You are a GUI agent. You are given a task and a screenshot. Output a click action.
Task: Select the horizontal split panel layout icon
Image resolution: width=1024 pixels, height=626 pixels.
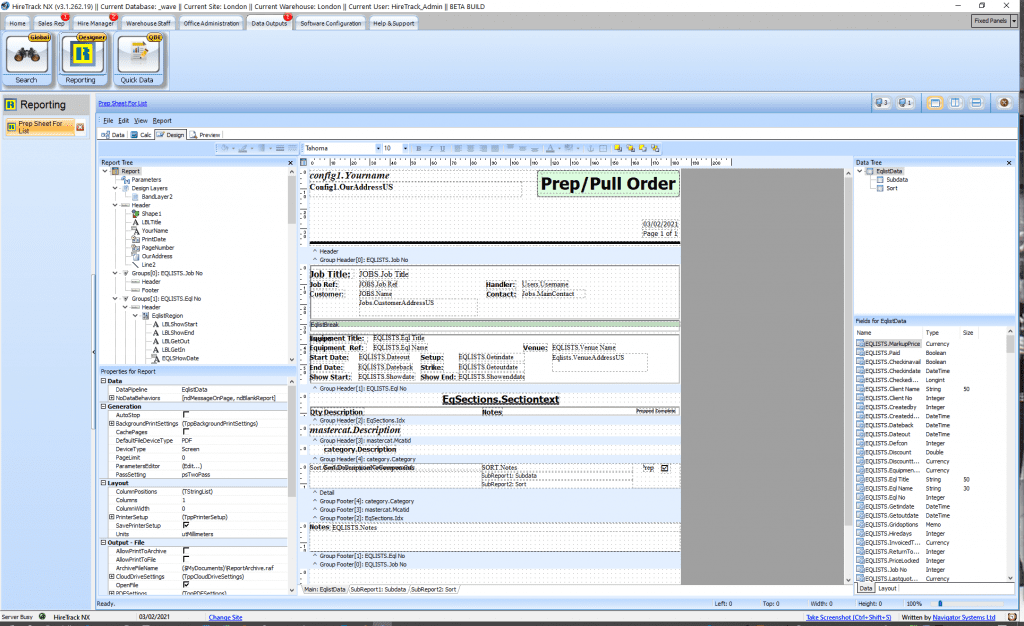tap(976, 103)
